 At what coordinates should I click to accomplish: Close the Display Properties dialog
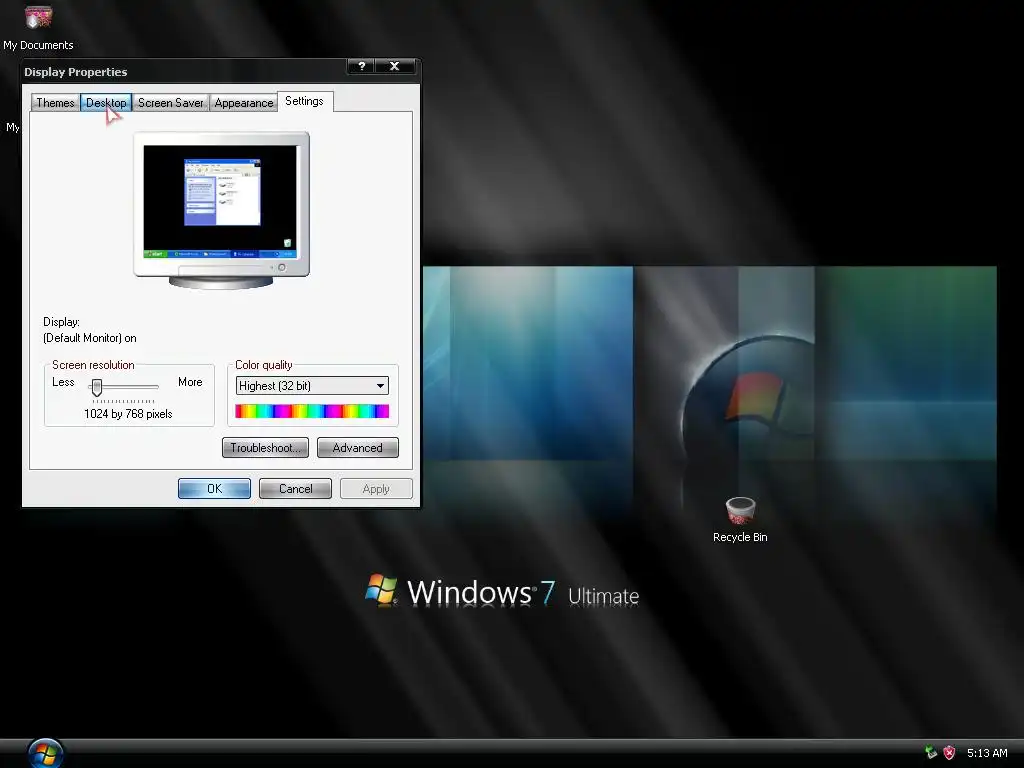point(394,66)
